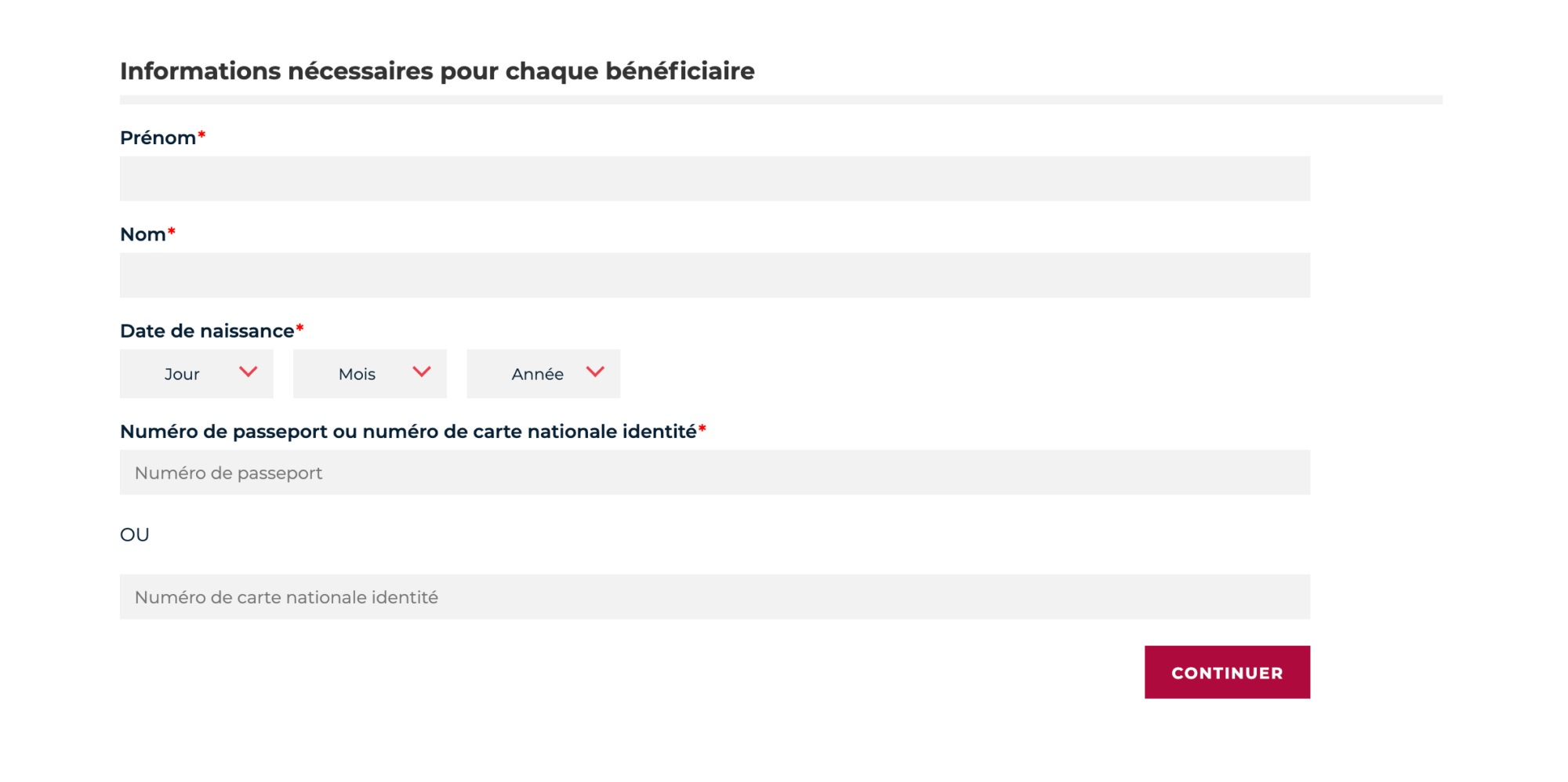
Task: Click the red asterisk beside Nom
Action: (x=172, y=231)
